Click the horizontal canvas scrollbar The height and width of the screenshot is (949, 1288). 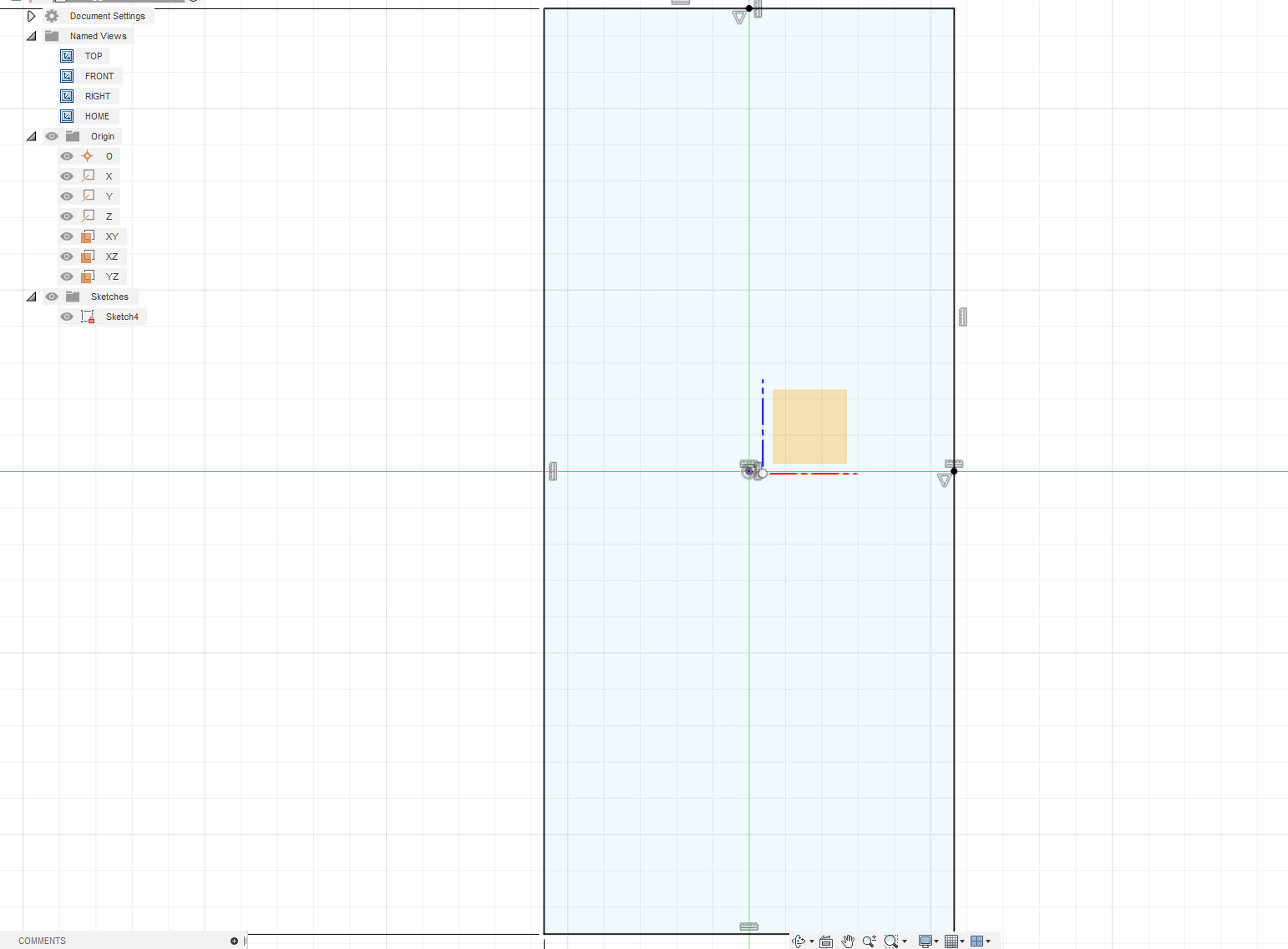pyautogui.click(x=393, y=935)
